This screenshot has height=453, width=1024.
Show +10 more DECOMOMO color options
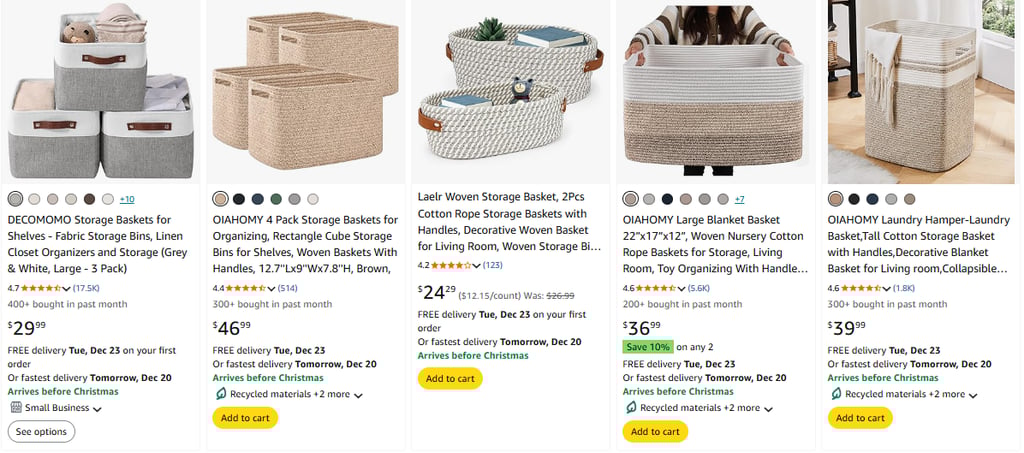127,199
